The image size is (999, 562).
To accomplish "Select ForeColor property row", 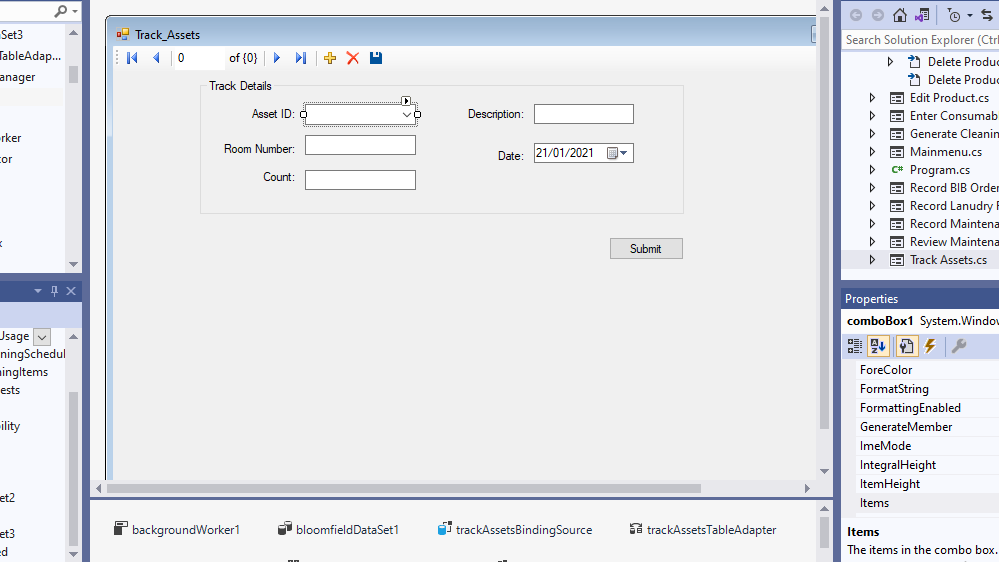I will 928,370.
